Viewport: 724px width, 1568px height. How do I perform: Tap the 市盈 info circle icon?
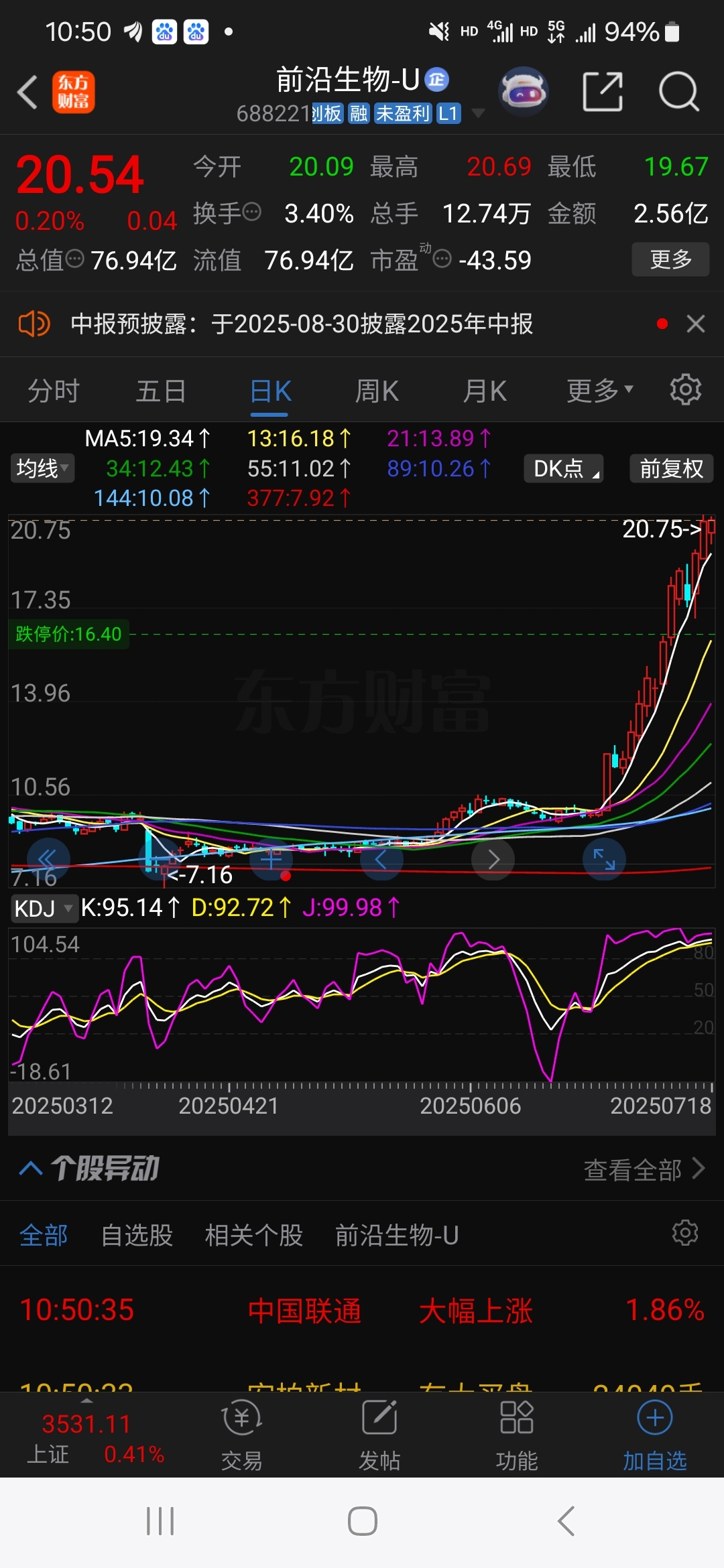[x=442, y=259]
